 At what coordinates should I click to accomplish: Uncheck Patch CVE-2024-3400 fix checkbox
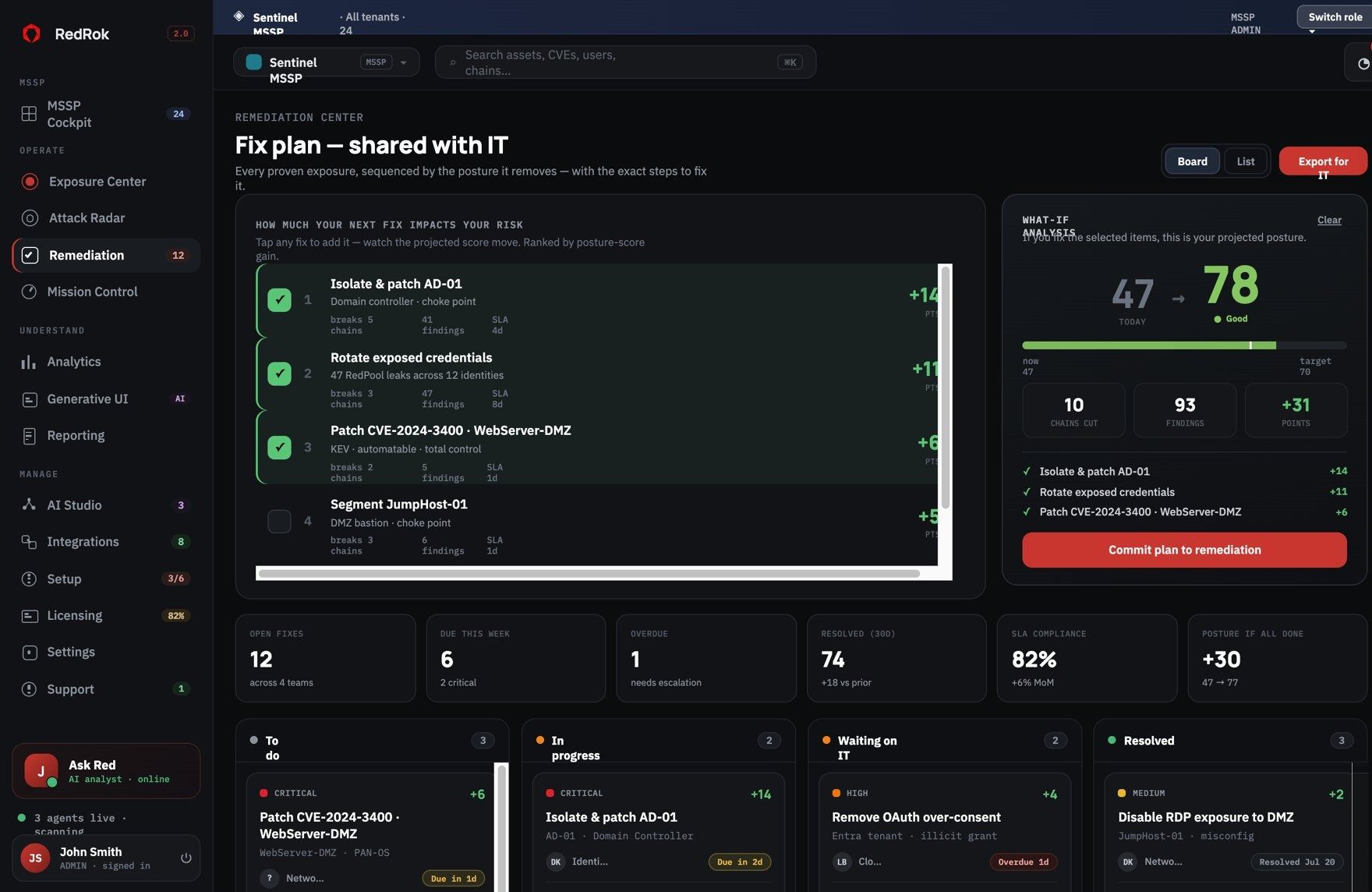pos(279,448)
